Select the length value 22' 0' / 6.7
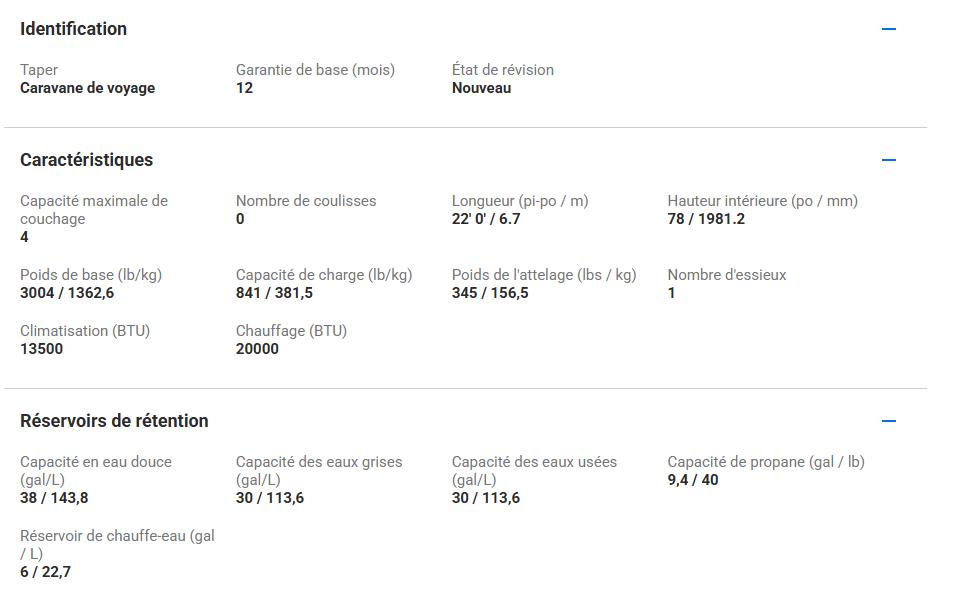Viewport: 967px width, 606px height. (x=486, y=219)
